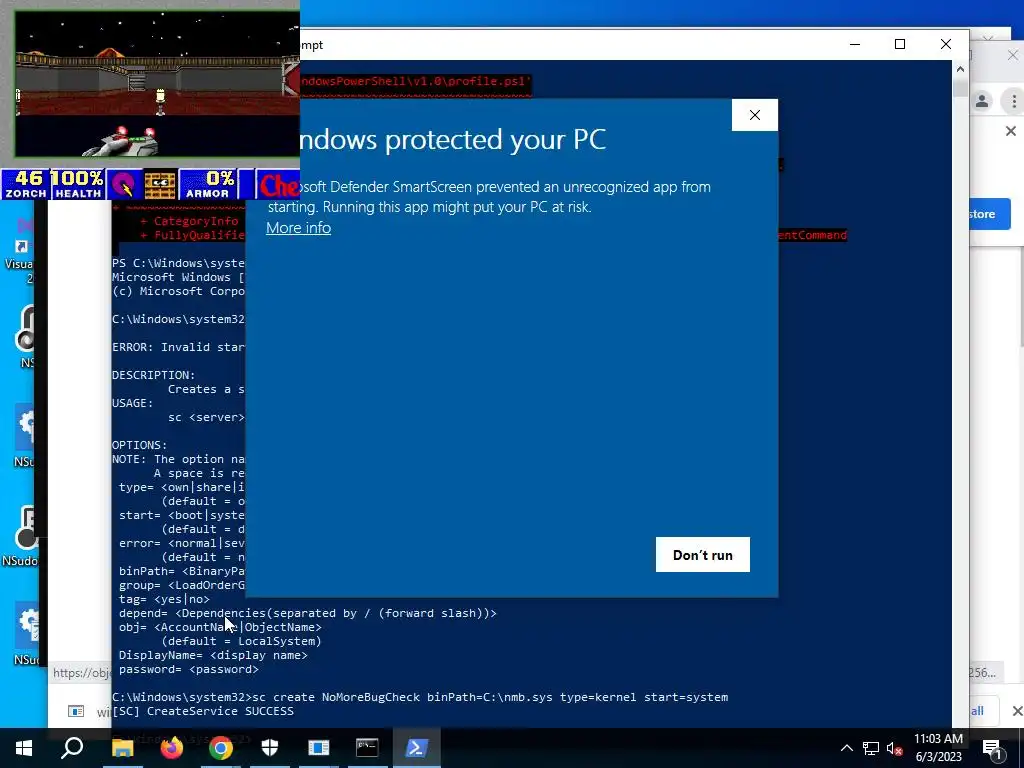Click the 'password= <password>' option line

pyautogui.click(x=189, y=669)
